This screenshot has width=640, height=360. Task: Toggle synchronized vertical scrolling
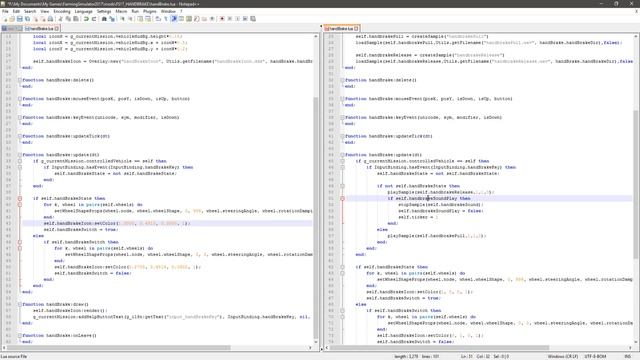(140, 19)
